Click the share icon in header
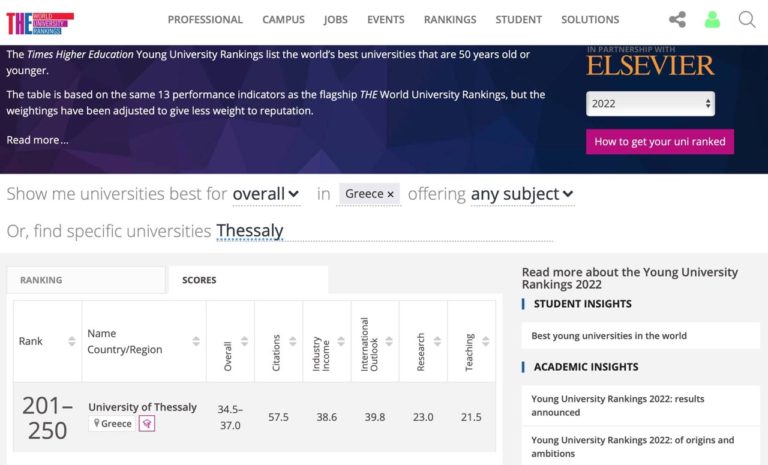This screenshot has height=465, width=768. (x=677, y=20)
